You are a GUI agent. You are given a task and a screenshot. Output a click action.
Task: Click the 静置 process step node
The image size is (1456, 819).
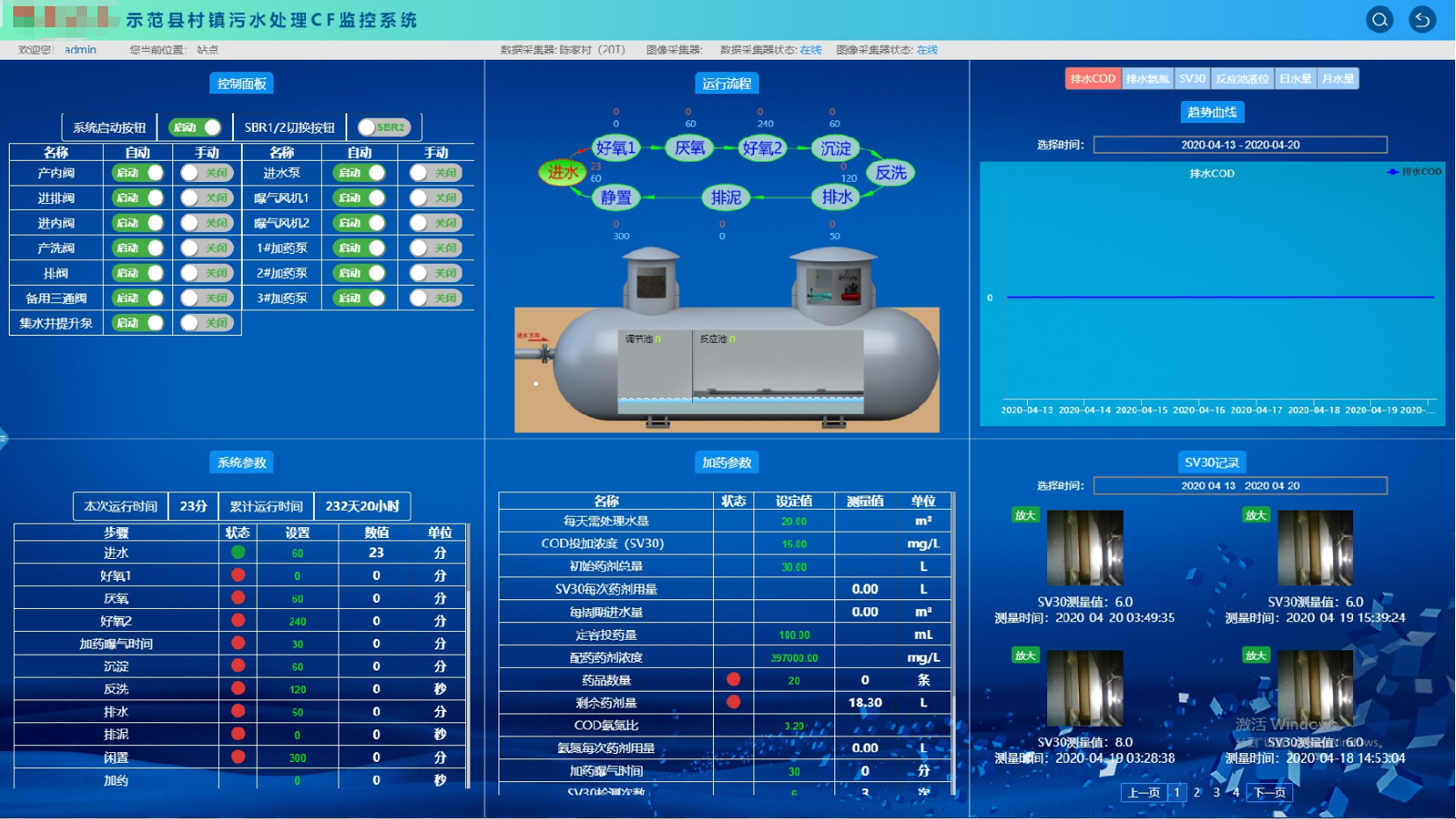[615, 198]
